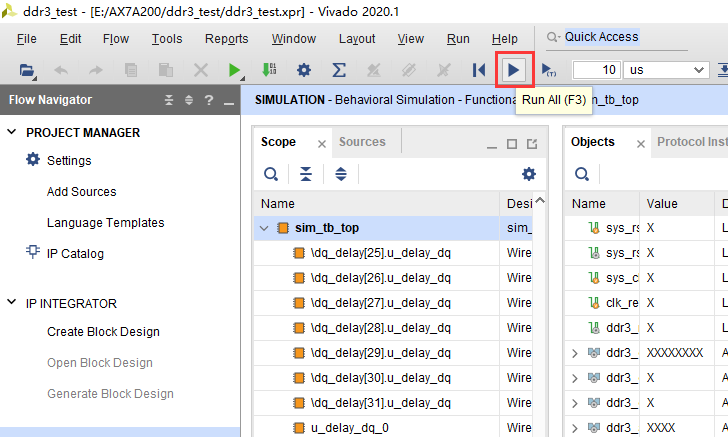
Task: Click Flow Navigator help question mark
Action: 209,100
